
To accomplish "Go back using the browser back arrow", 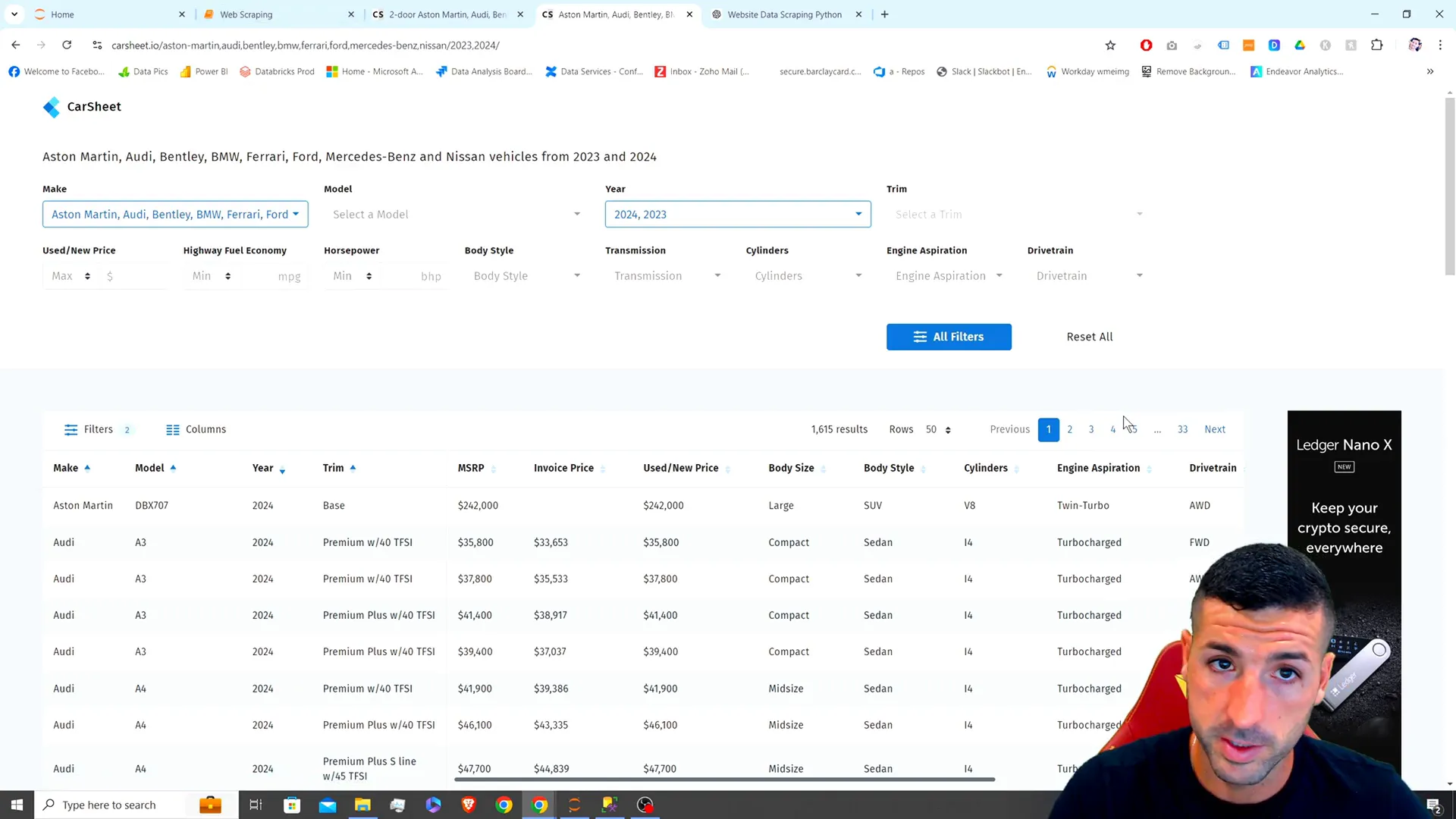I will click(16, 45).
